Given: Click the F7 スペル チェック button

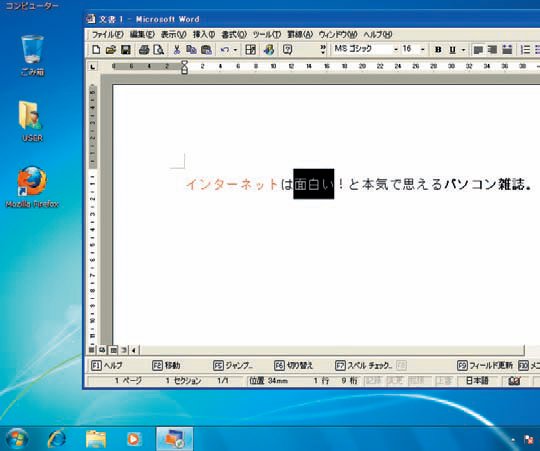Looking at the screenshot, I should [364, 365].
